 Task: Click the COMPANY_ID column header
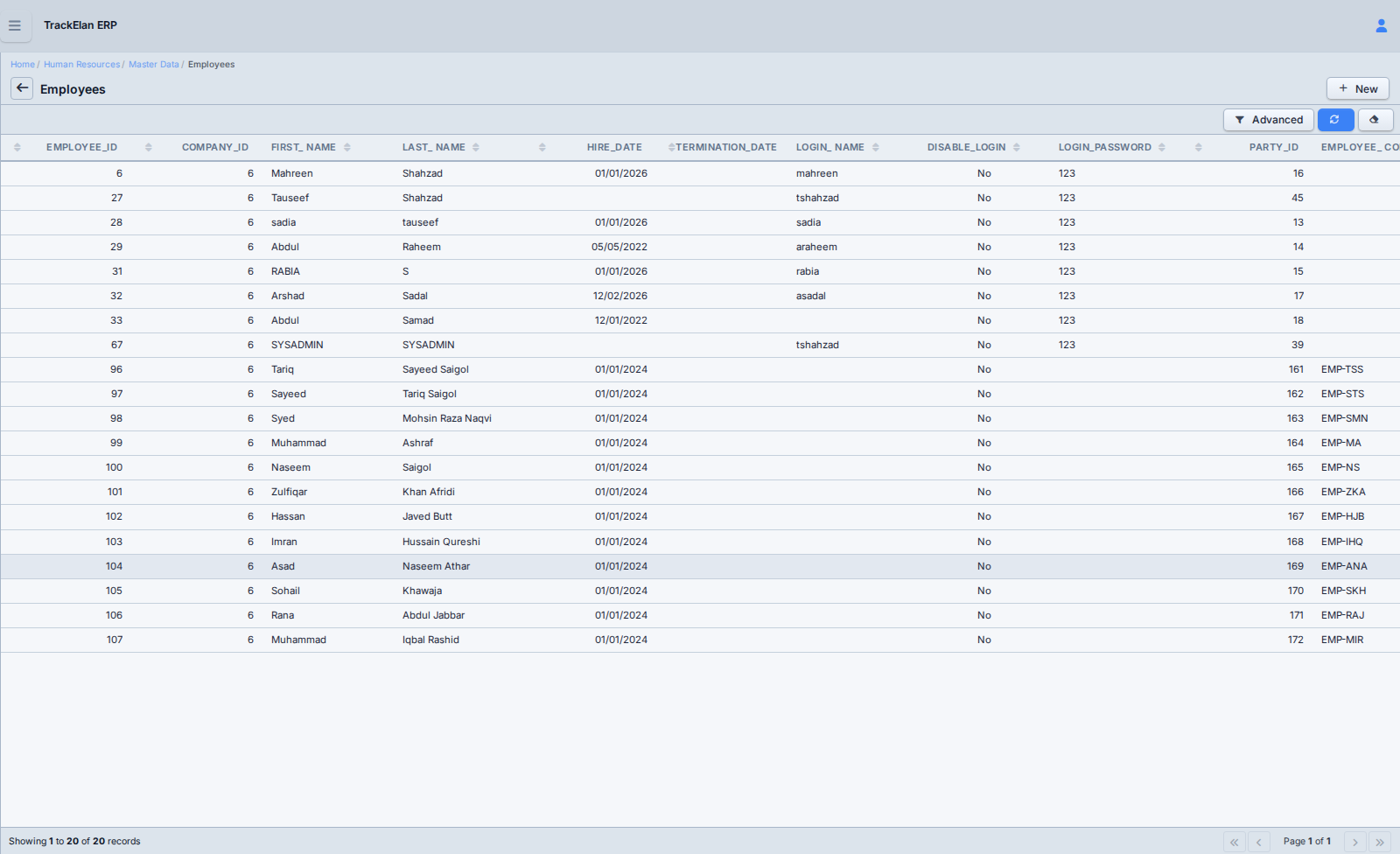[215, 147]
